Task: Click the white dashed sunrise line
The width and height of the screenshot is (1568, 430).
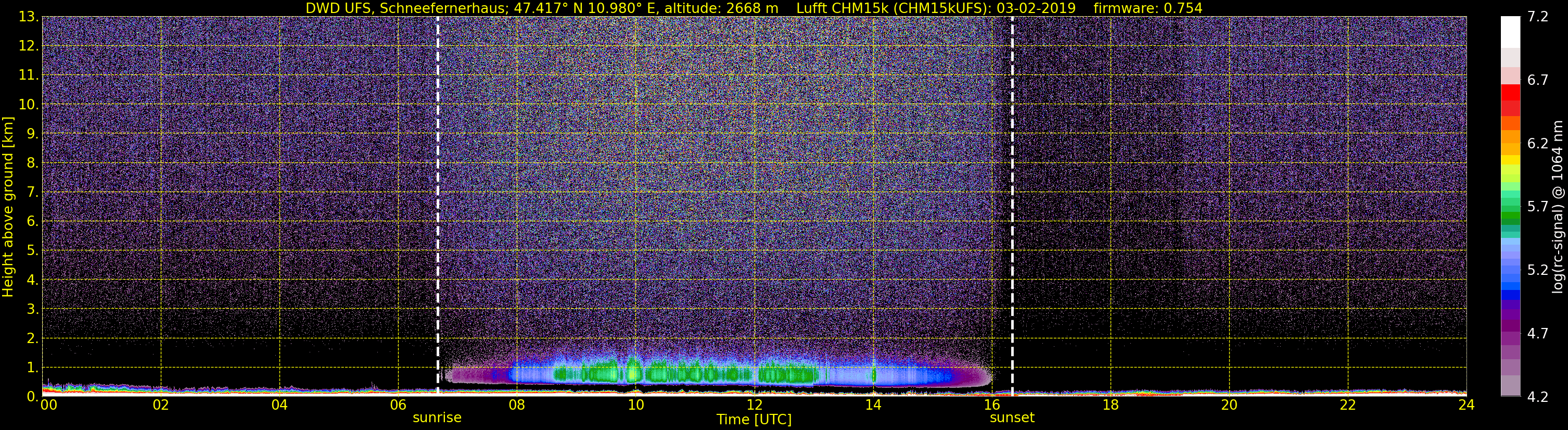Action: coord(438,206)
